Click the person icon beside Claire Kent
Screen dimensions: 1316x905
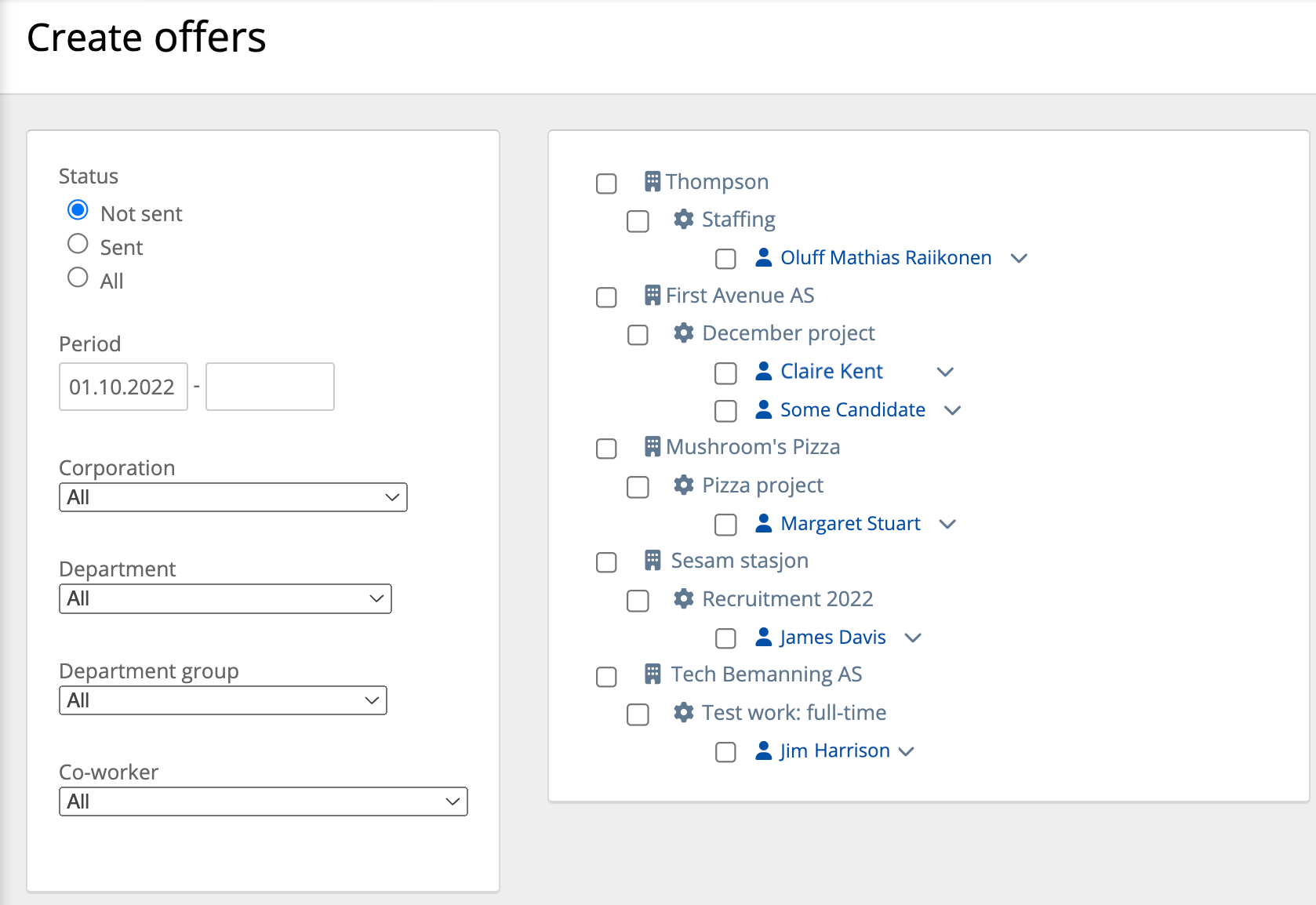tap(763, 371)
